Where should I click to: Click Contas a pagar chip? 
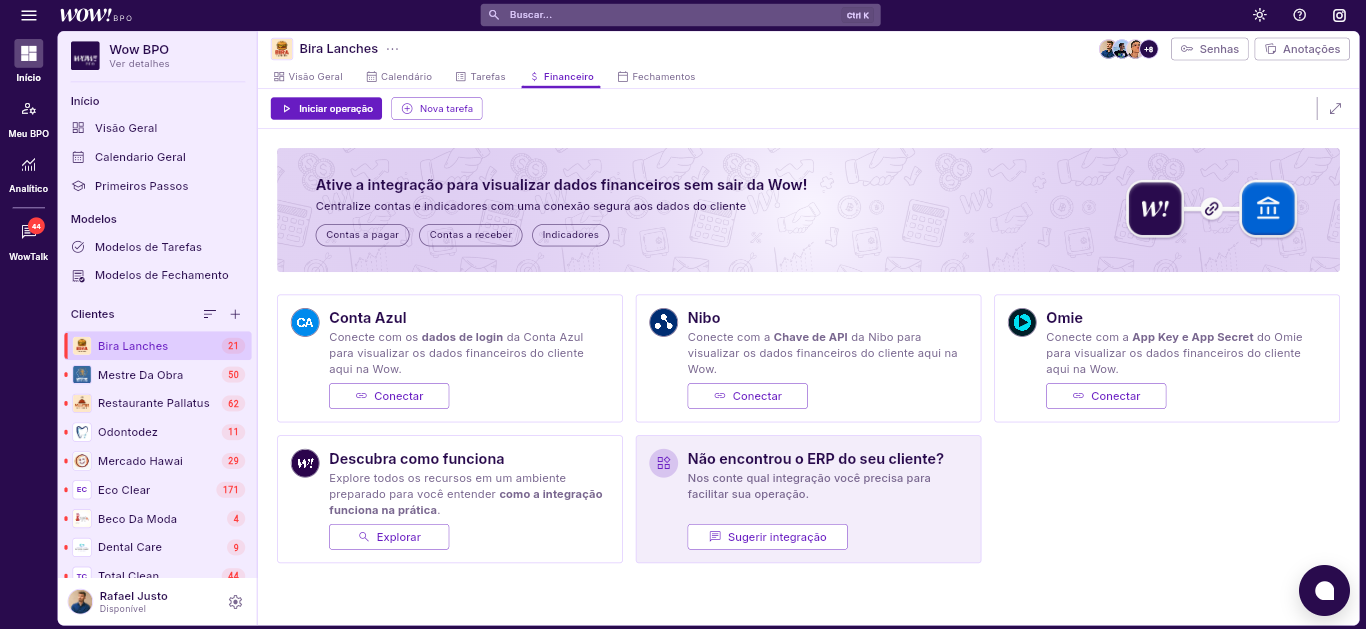tap(362, 235)
